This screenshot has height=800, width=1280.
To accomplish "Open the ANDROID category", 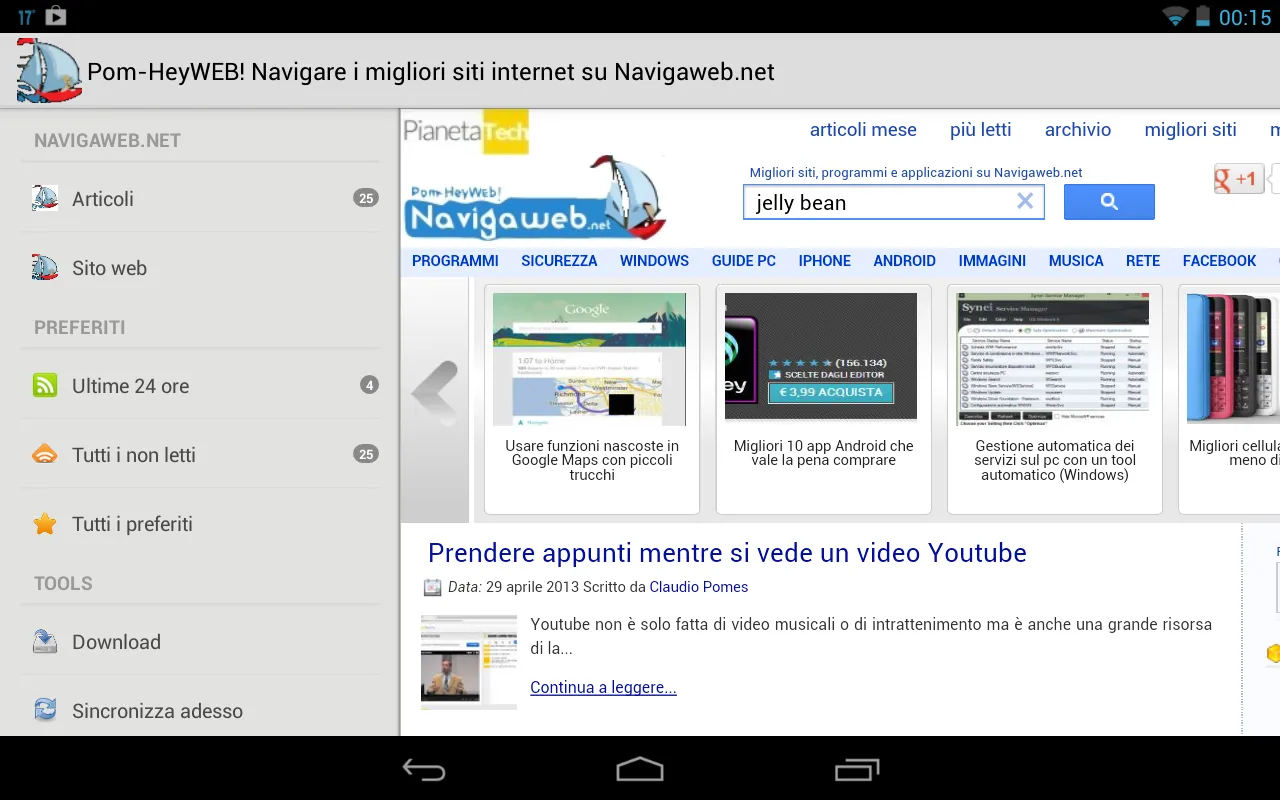I will coord(905,261).
